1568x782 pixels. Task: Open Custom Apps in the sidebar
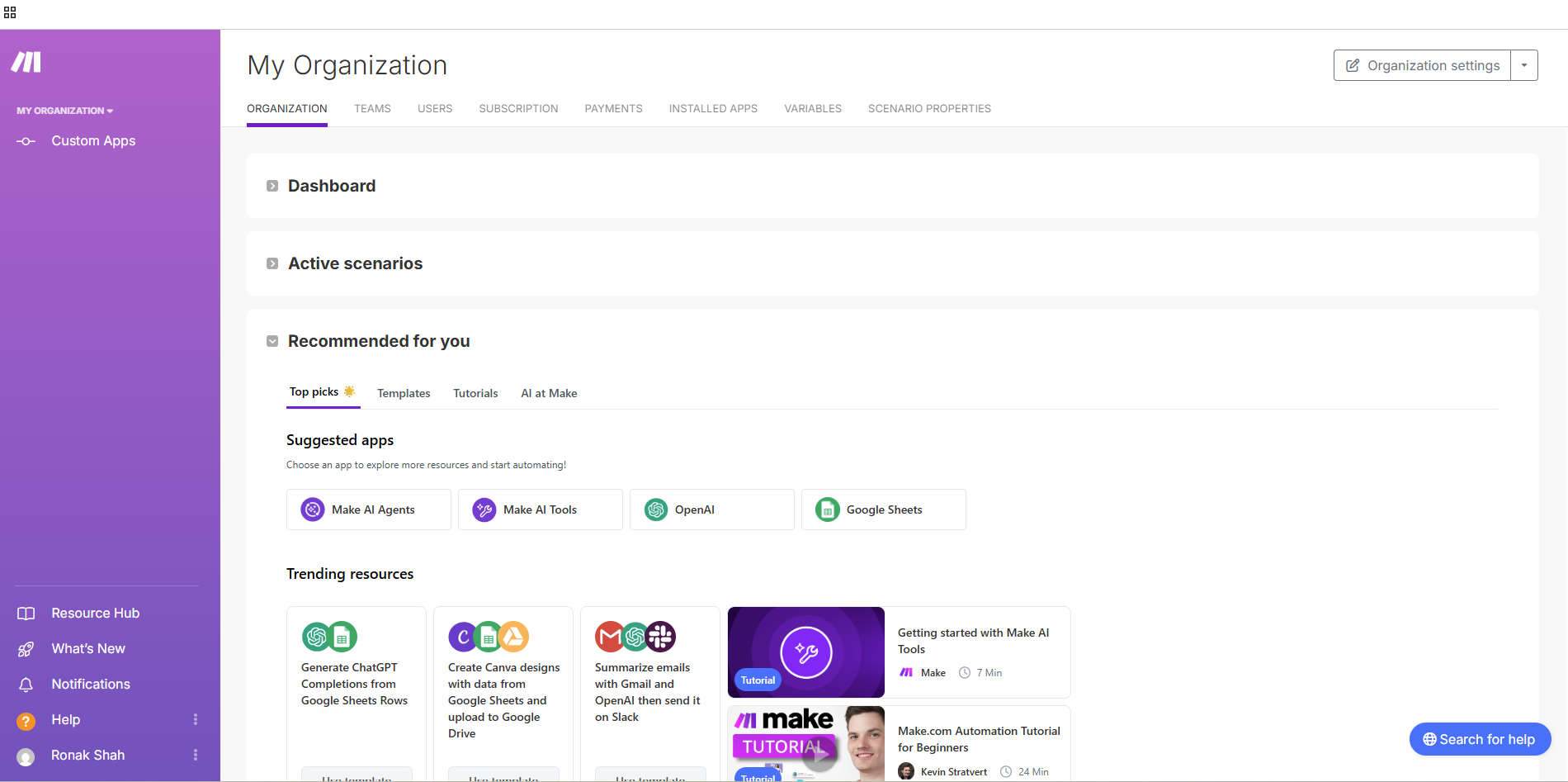(x=93, y=141)
